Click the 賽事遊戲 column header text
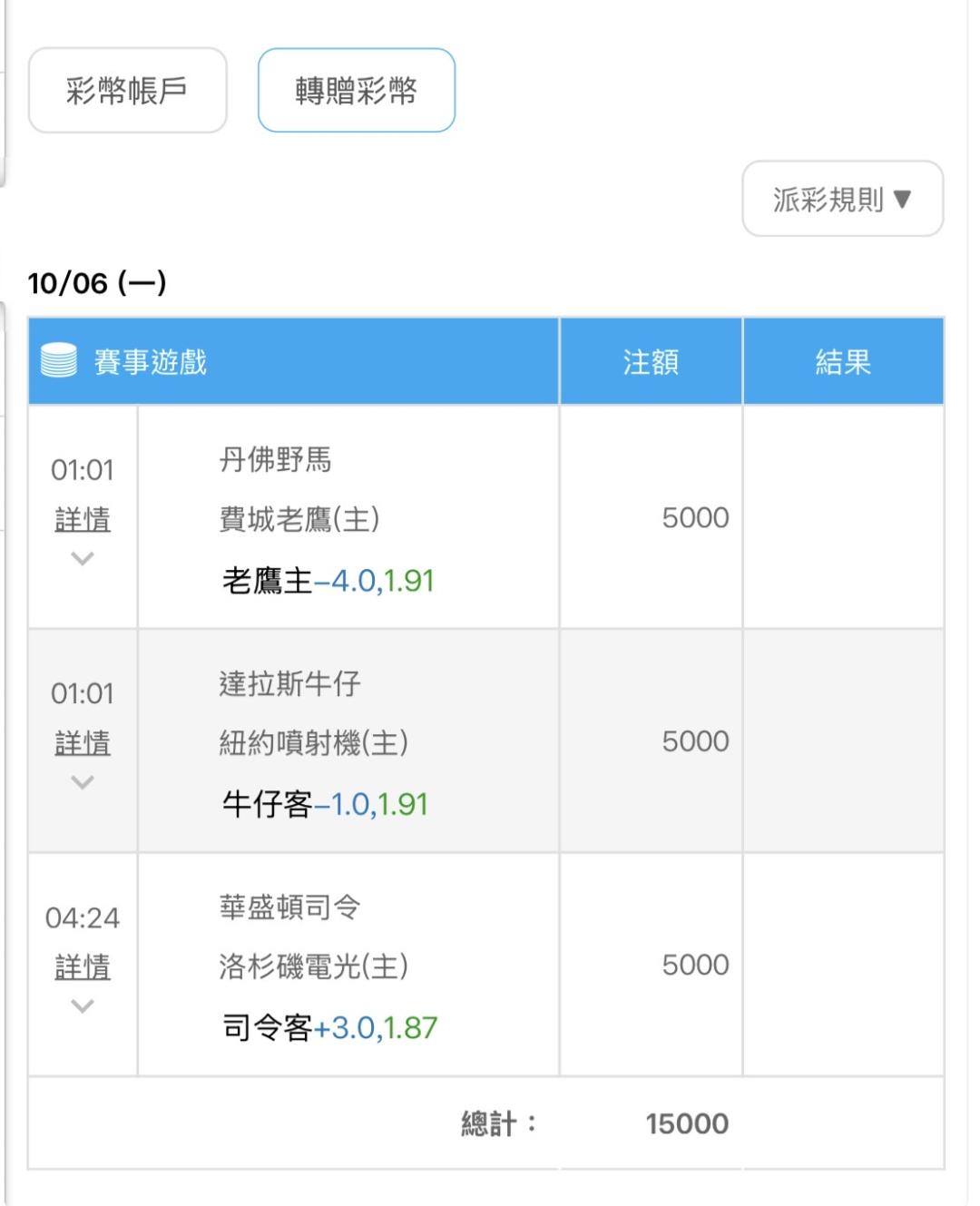Viewport: 980px width, 1206px height. click(151, 362)
